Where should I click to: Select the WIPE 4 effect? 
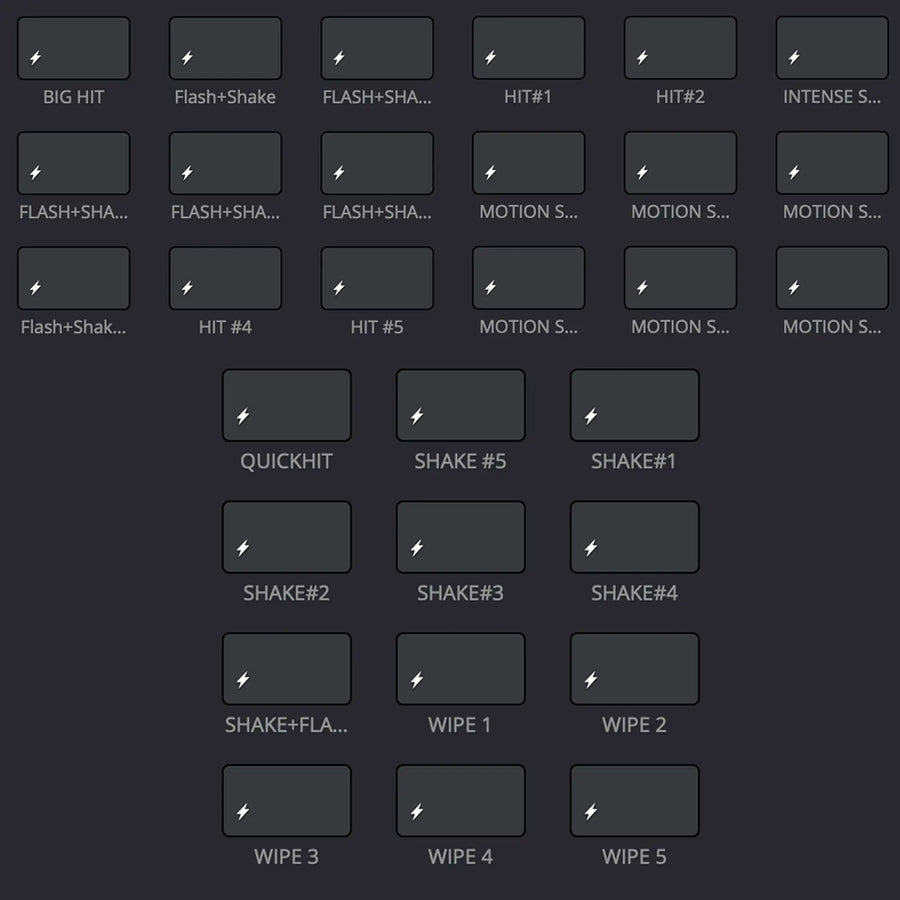(460, 800)
